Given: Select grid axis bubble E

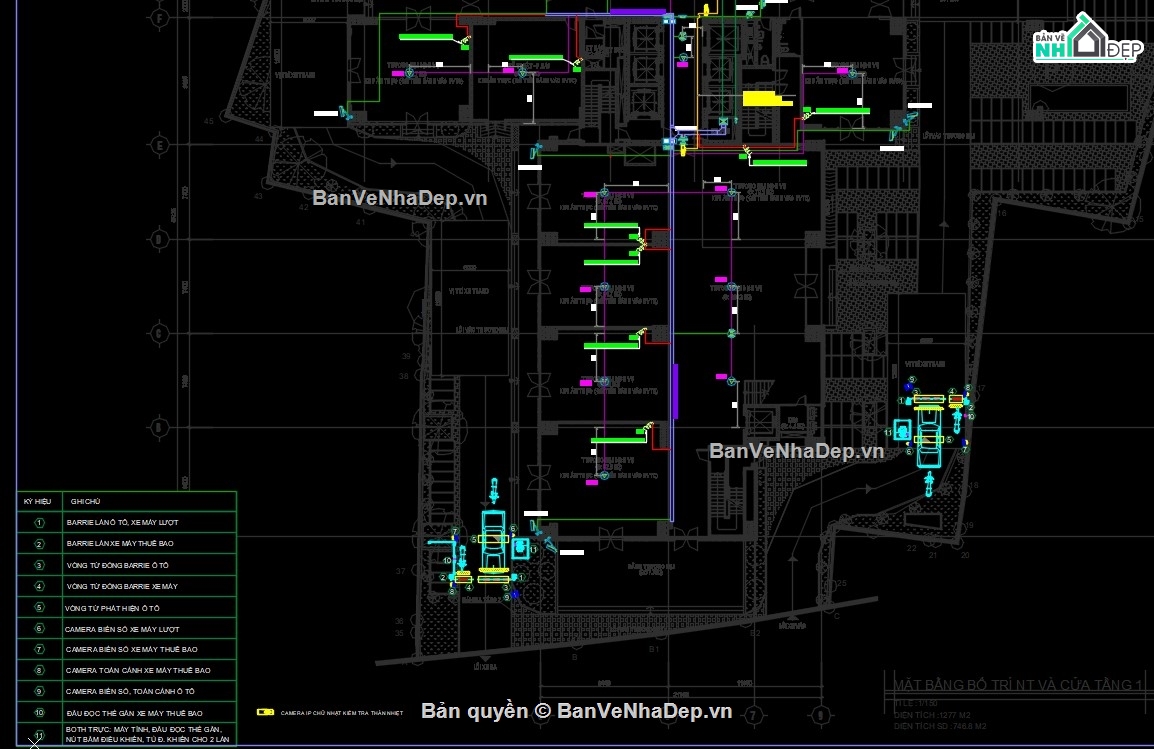Looking at the screenshot, I should [160, 145].
